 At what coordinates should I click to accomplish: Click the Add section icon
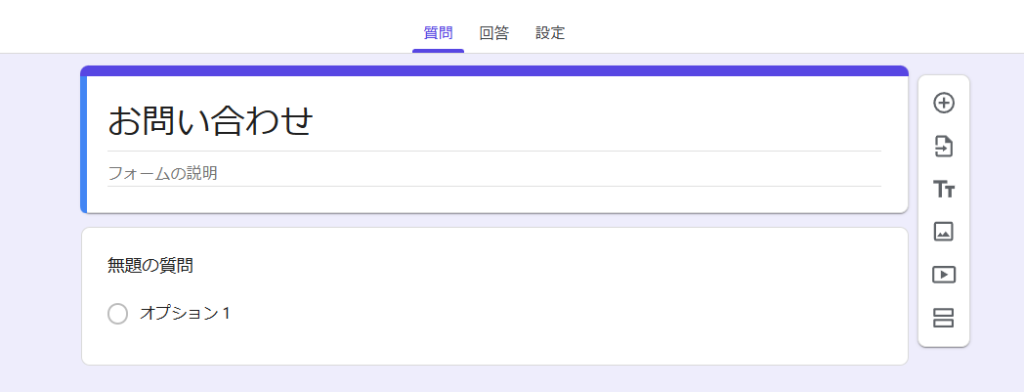pyautogui.click(x=944, y=318)
